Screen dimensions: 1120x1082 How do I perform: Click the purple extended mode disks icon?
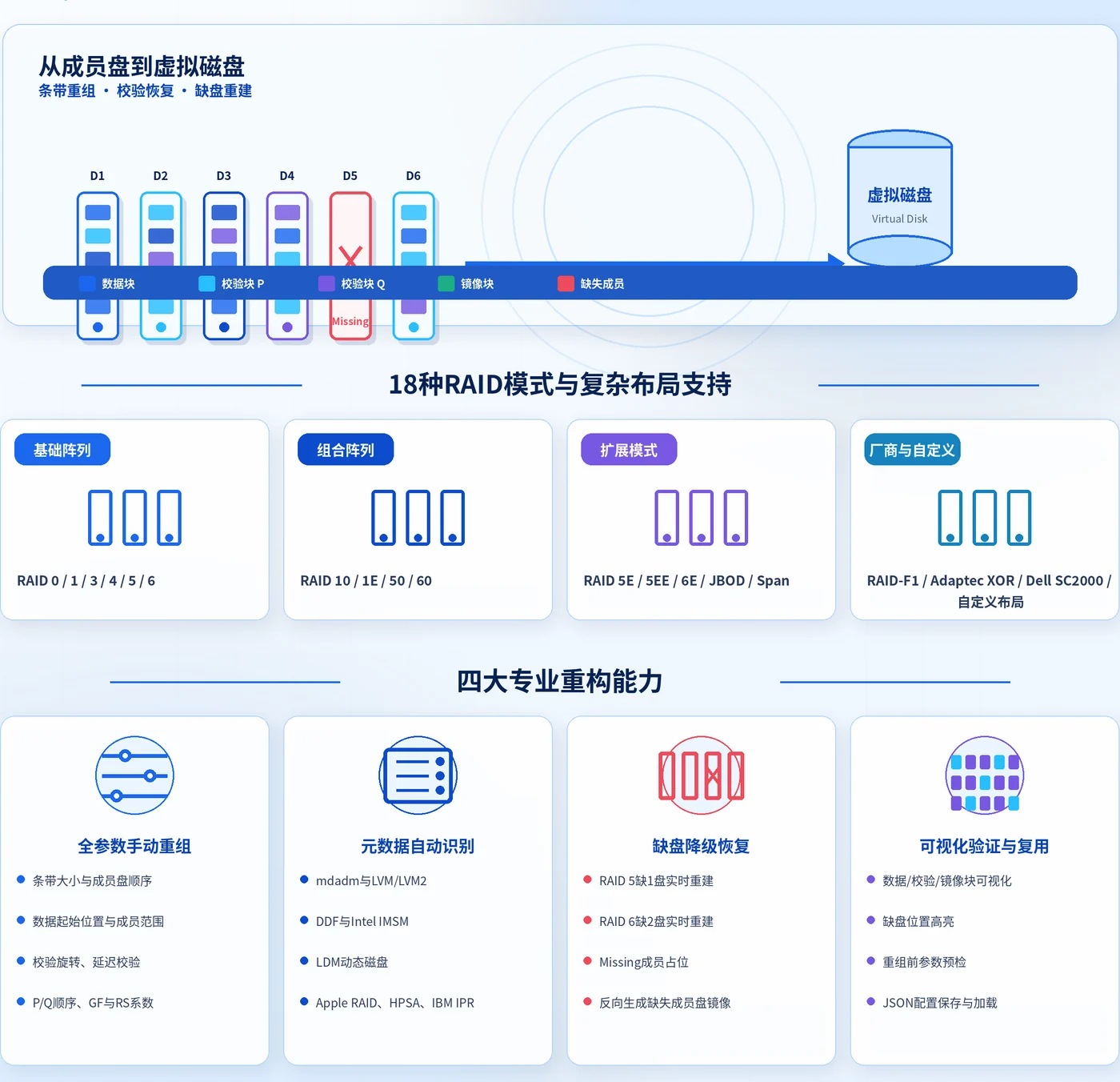point(702,518)
